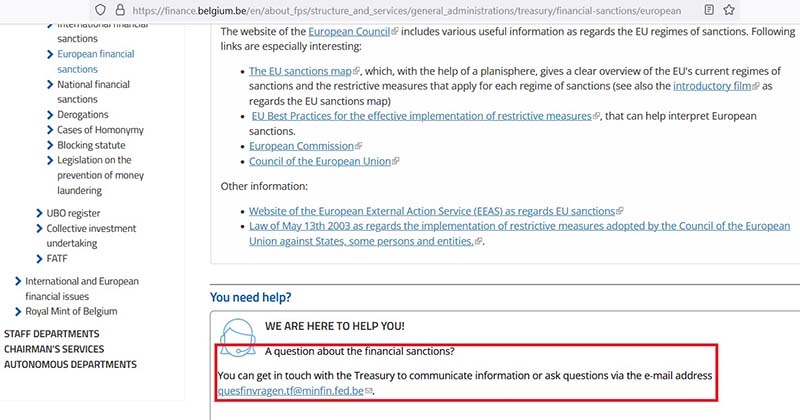Screen dimensions: 800x420
Task: Toggle reader view icon in address bar
Action: pyautogui.click(x=709, y=10)
